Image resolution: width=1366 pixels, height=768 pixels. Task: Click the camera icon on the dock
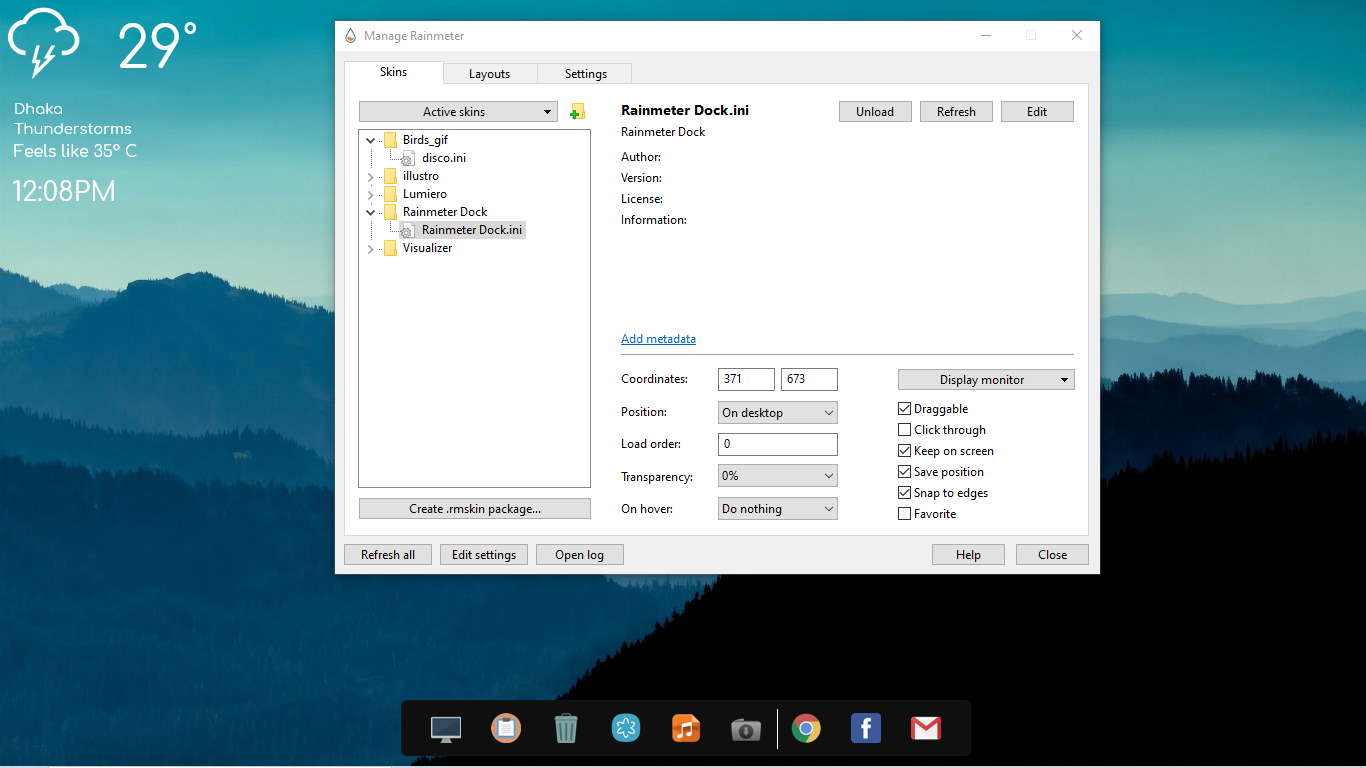[746, 729]
